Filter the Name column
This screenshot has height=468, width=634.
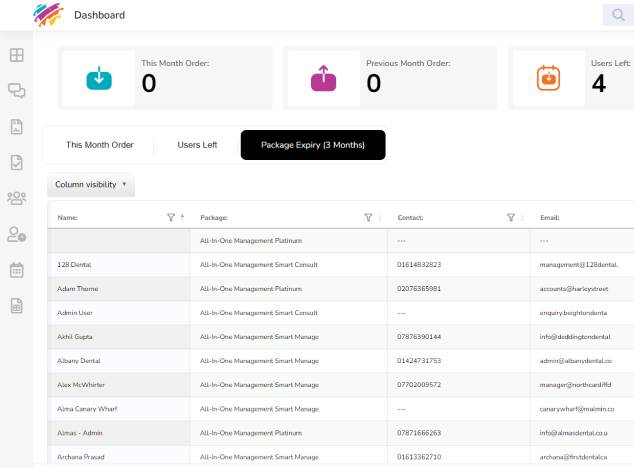tap(171, 218)
